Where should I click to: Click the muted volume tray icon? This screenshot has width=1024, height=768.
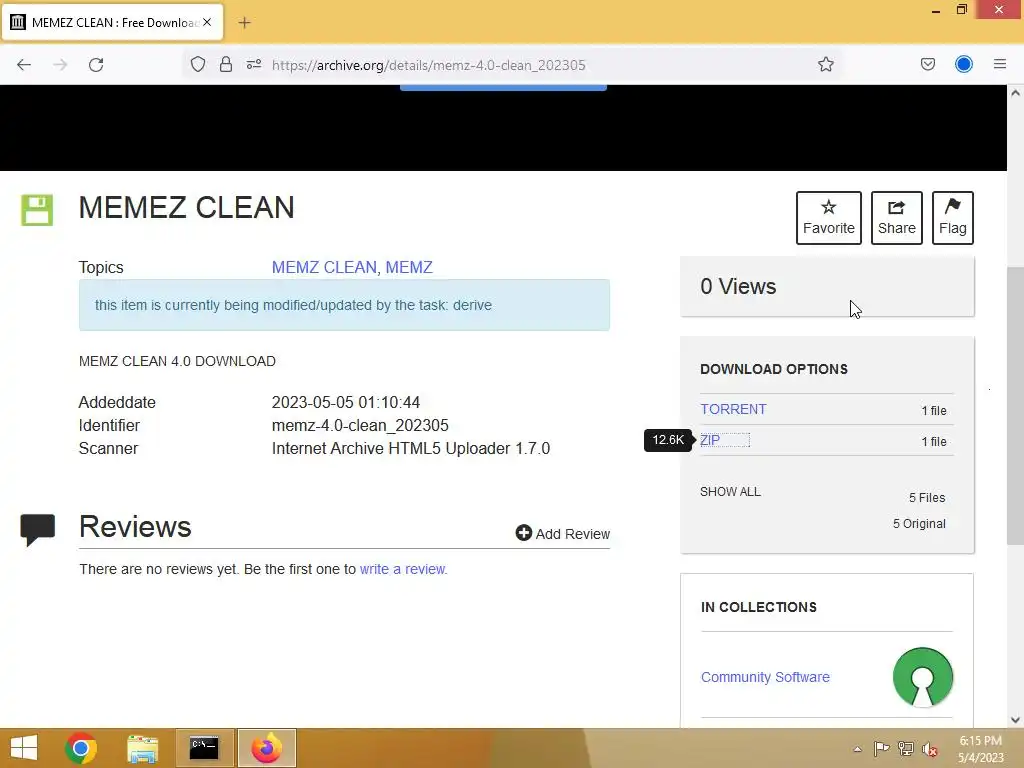pyautogui.click(x=930, y=748)
